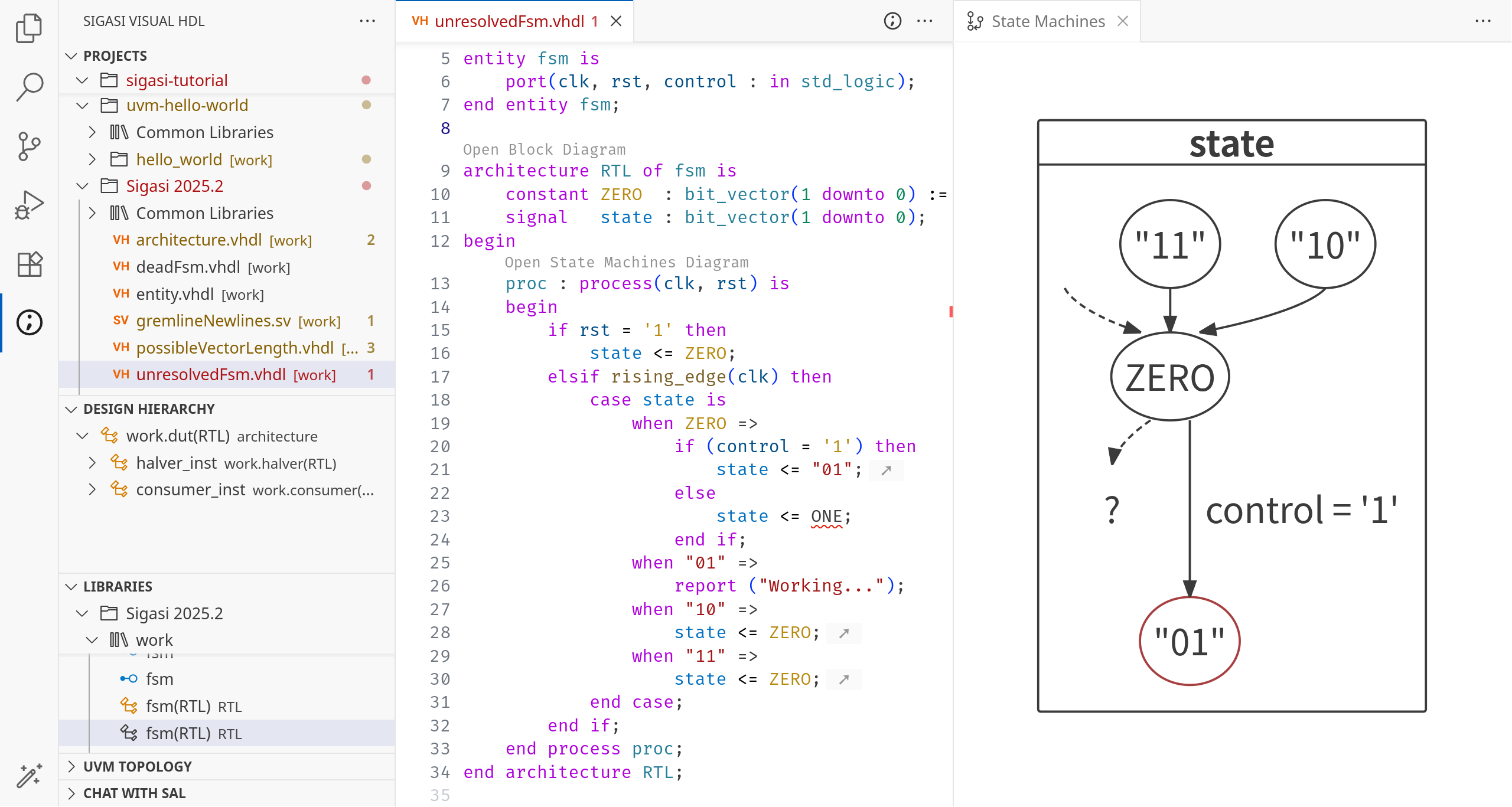Select the "01" state node in diagram
Screen dimensions: 1512x807
click(x=1190, y=642)
